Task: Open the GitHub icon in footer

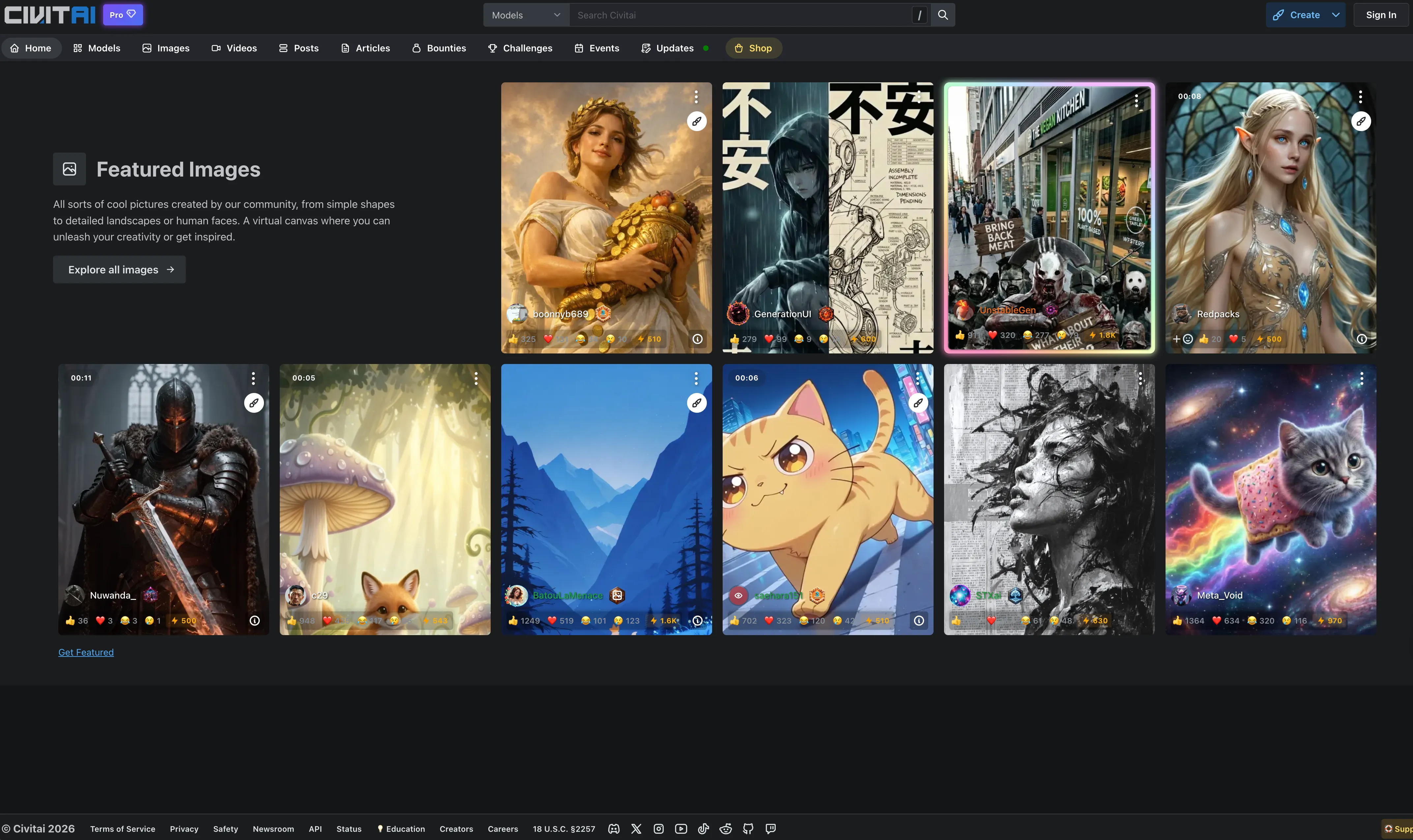Action: [x=748, y=829]
